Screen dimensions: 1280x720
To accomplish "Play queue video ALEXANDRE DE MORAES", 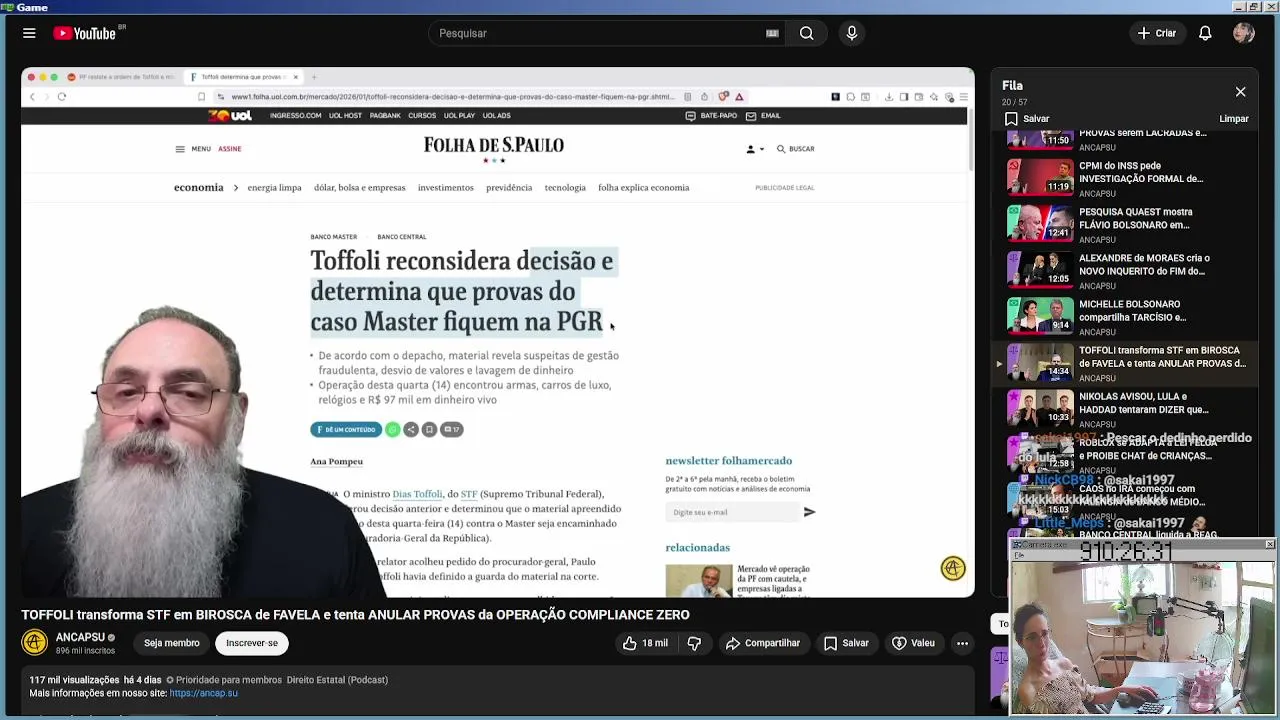I will pos(1125,270).
